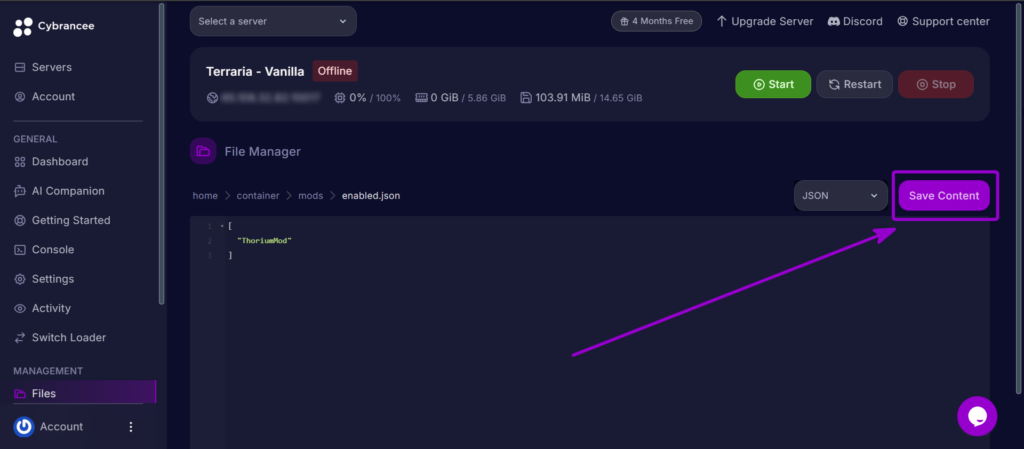
Task: Click Save Content
Action: 944,196
